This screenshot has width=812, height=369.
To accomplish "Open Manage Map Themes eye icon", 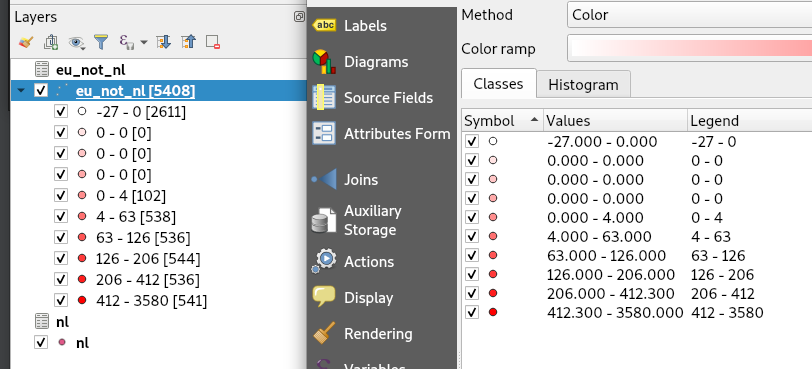I will pyautogui.click(x=76, y=42).
